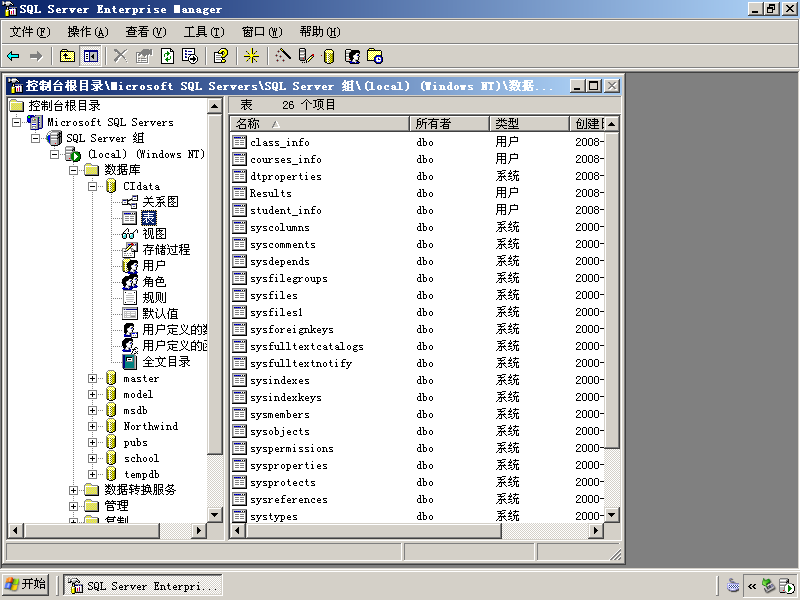Select the 视图 tree item
The height and width of the screenshot is (600, 800).
pos(154,234)
